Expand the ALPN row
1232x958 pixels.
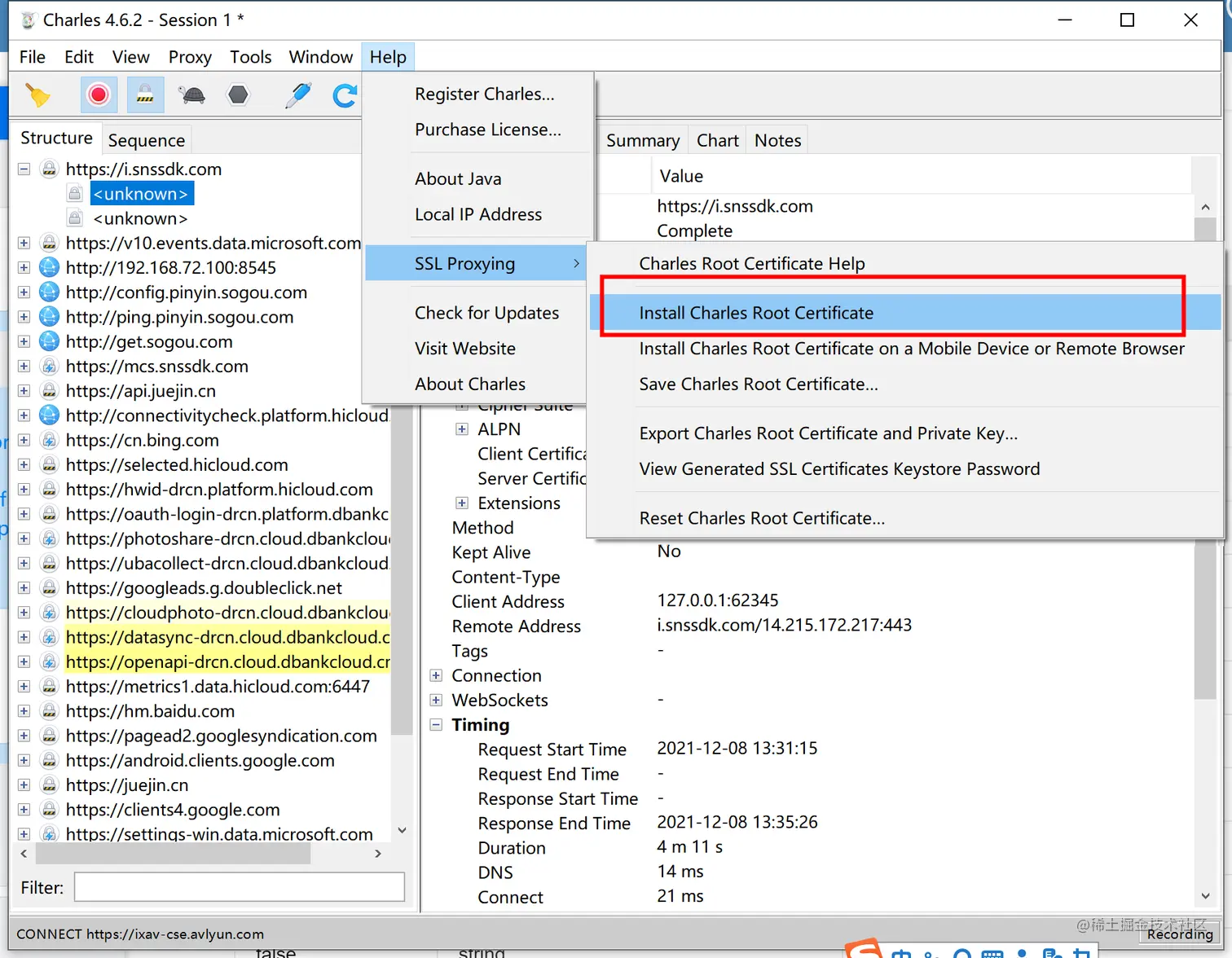click(x=462, y=429)
